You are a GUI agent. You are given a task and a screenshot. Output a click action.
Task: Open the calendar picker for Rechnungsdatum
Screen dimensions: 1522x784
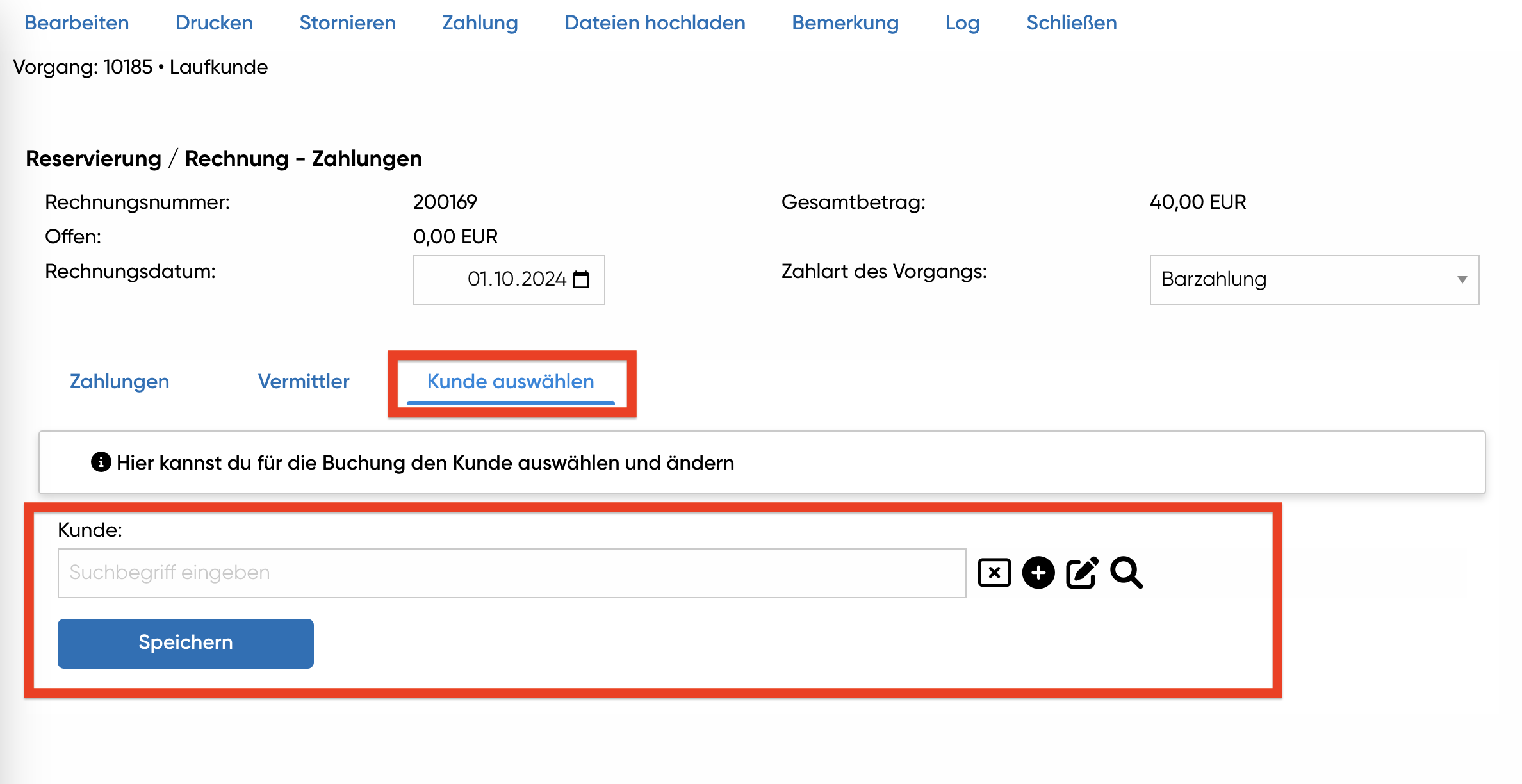pyautogui.click(x=581, y=279)
